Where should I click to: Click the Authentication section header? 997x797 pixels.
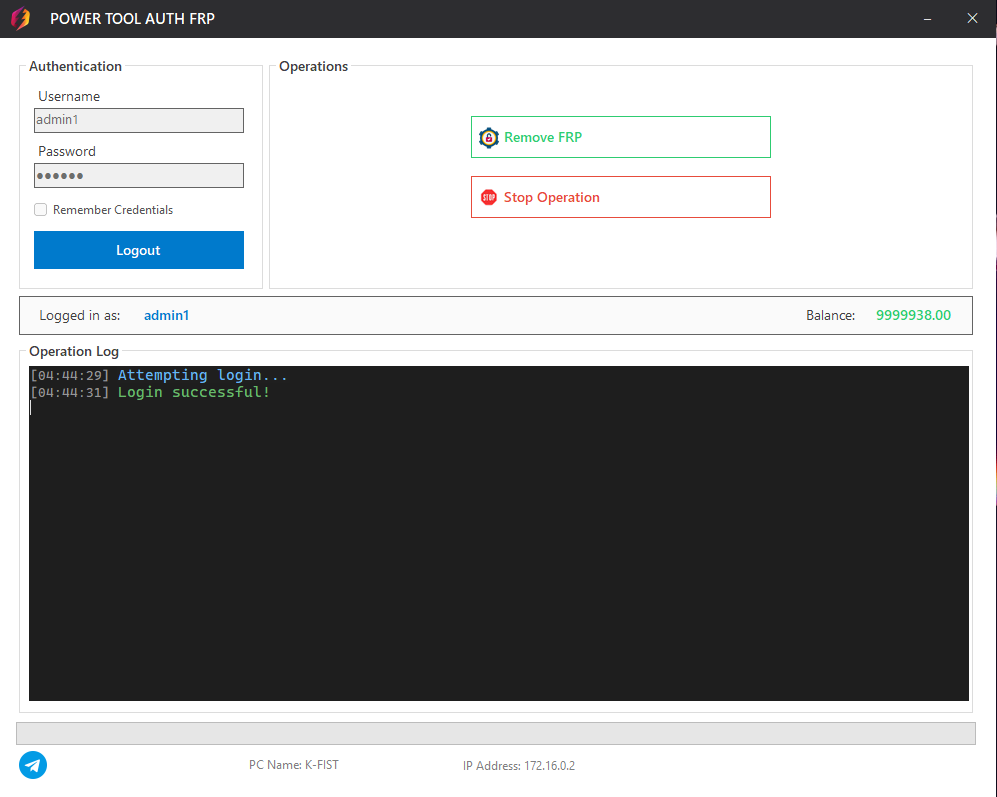point(75,66)
